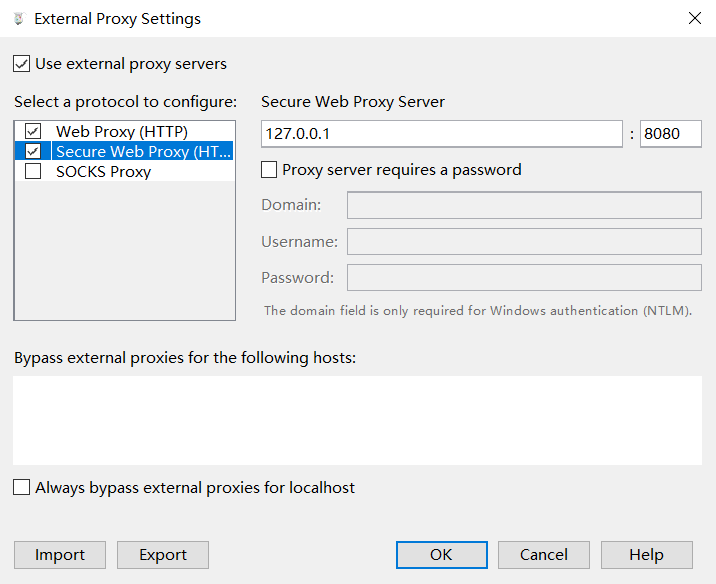Uncheck the Web Proxy (HTTP) checkbox
Screen dimensions: 716x584
coord(34,131)
